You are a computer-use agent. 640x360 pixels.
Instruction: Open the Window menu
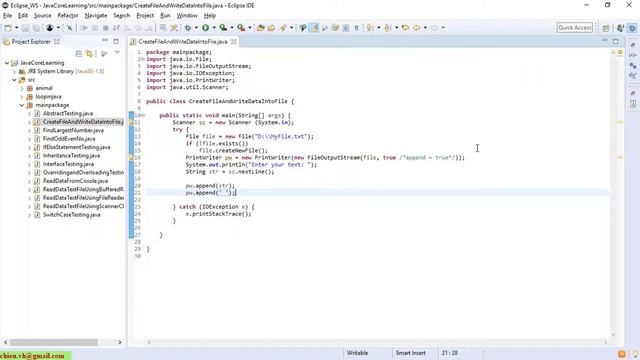click(x=187, y=16)
